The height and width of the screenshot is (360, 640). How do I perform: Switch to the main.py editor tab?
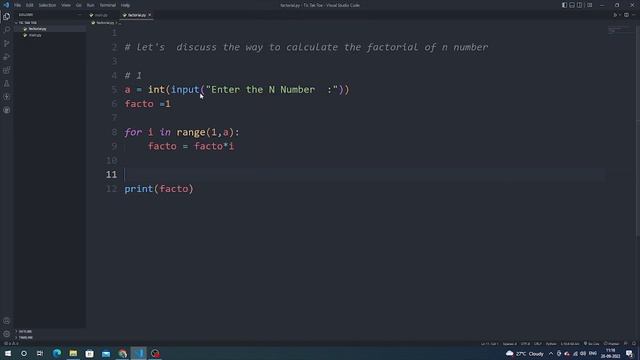point(100,15)
